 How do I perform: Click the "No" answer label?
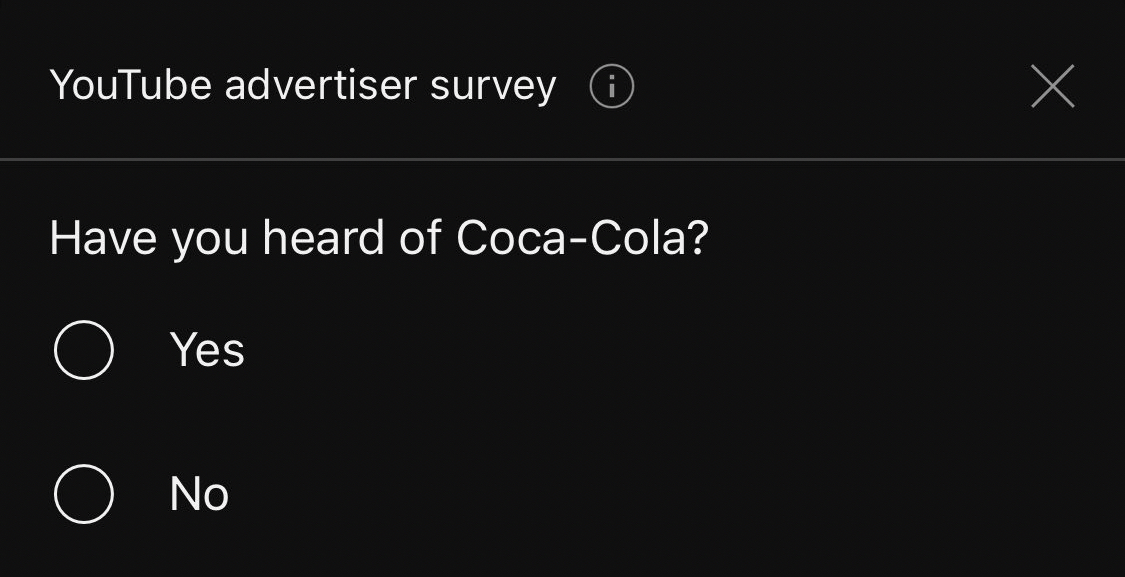pos(199,494)
